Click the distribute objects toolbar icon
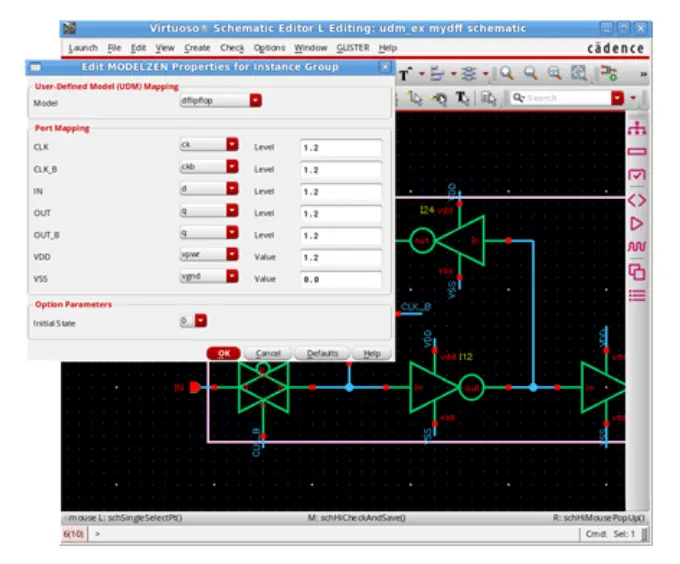Viewport: 680px width, 564px height. pos(469,74)
